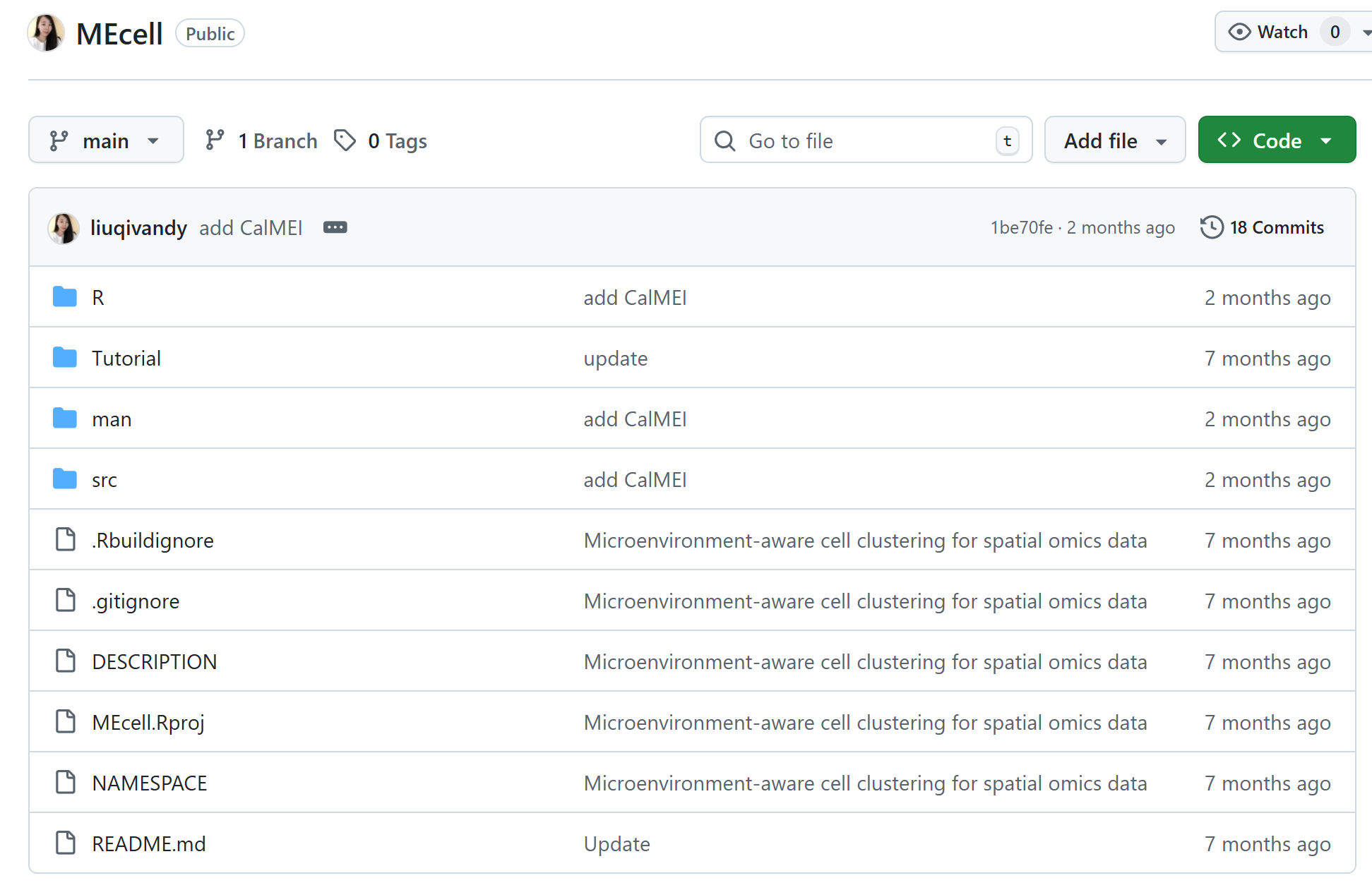This screenshot has width=1372, height=890.
Task: Open the Add file dropdown
Action: (x=1114, y=140)
